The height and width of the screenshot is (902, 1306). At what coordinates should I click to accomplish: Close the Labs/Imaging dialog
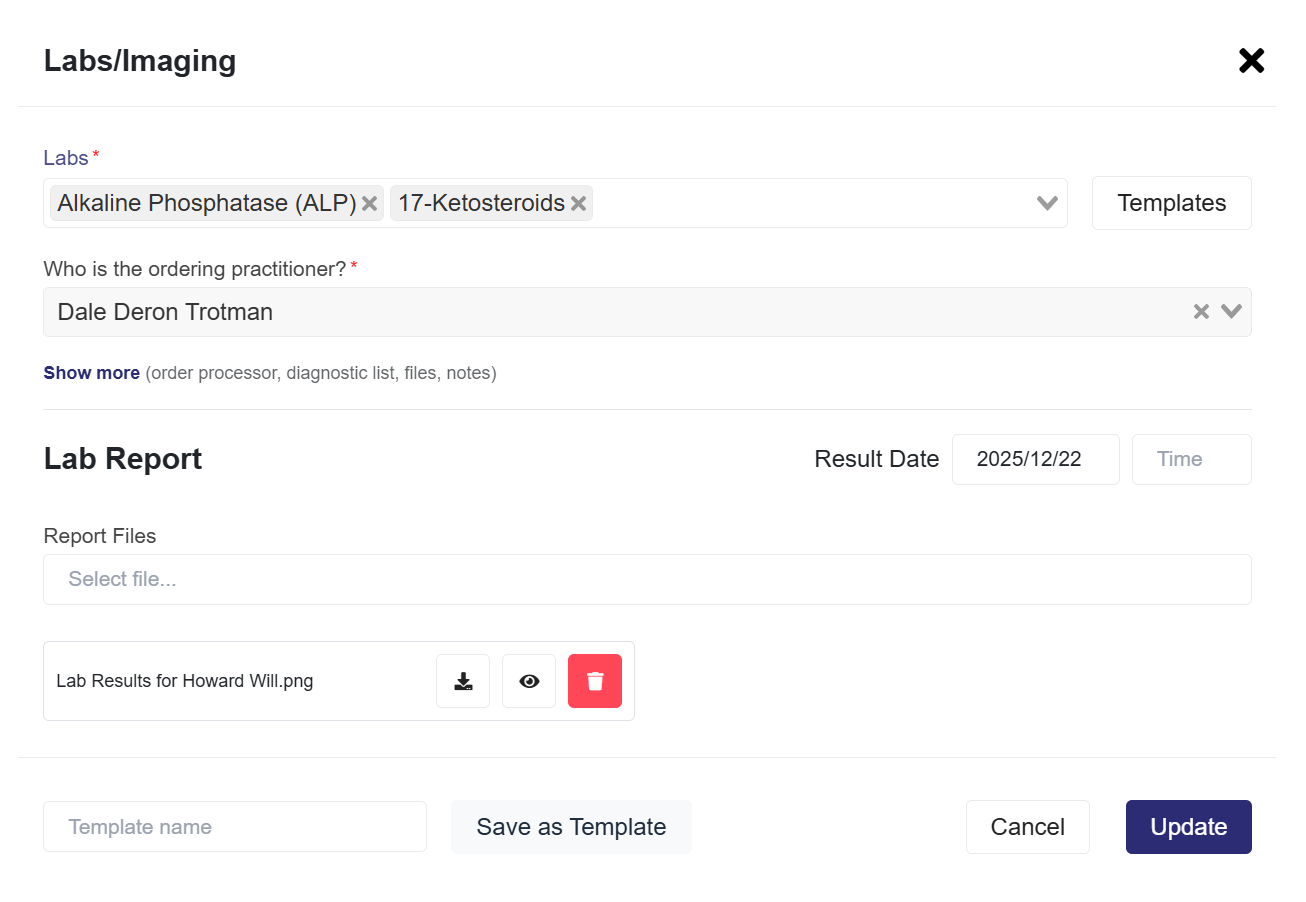[1251, 61]
